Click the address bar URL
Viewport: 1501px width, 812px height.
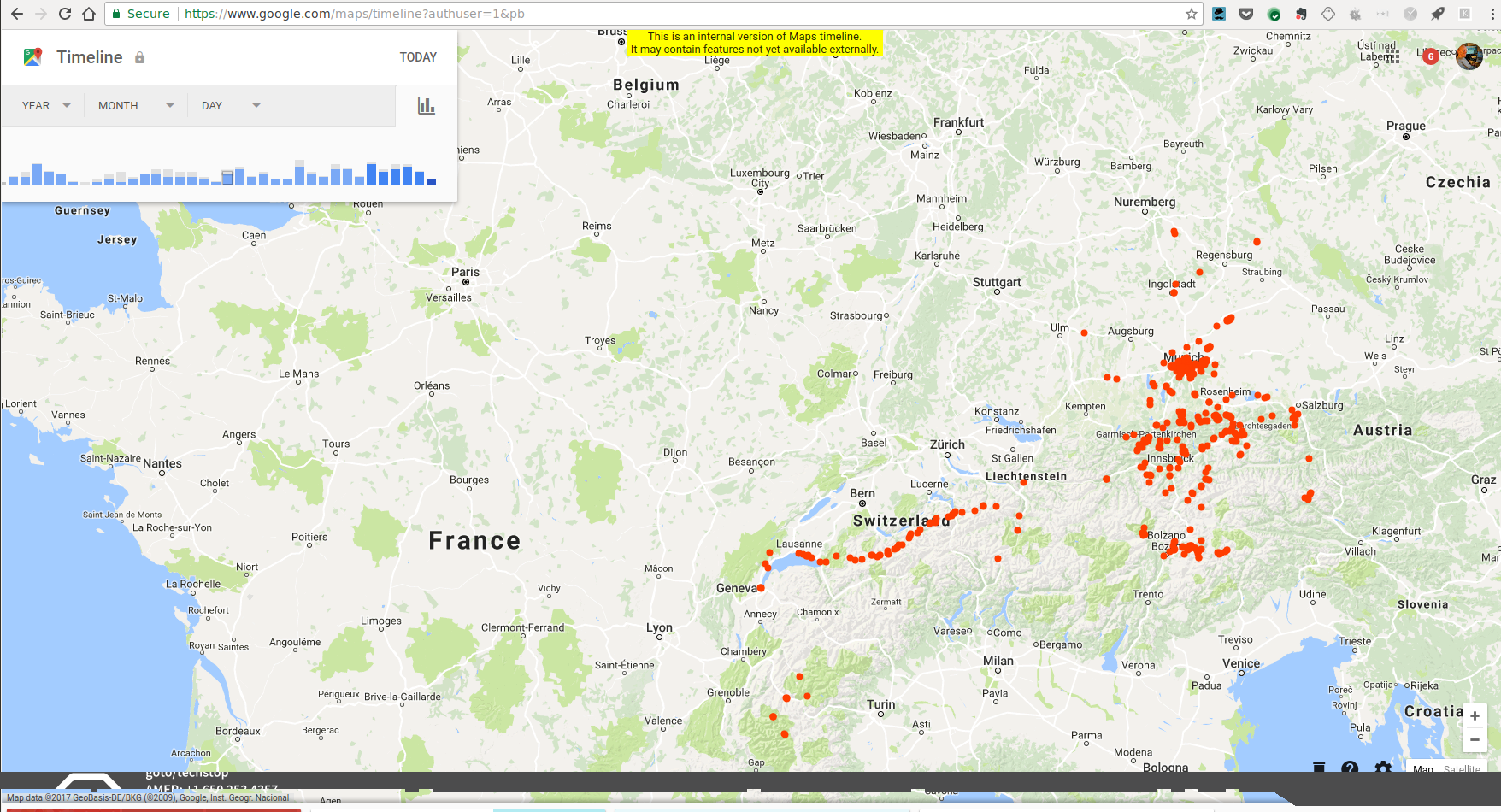coord(355,14)
